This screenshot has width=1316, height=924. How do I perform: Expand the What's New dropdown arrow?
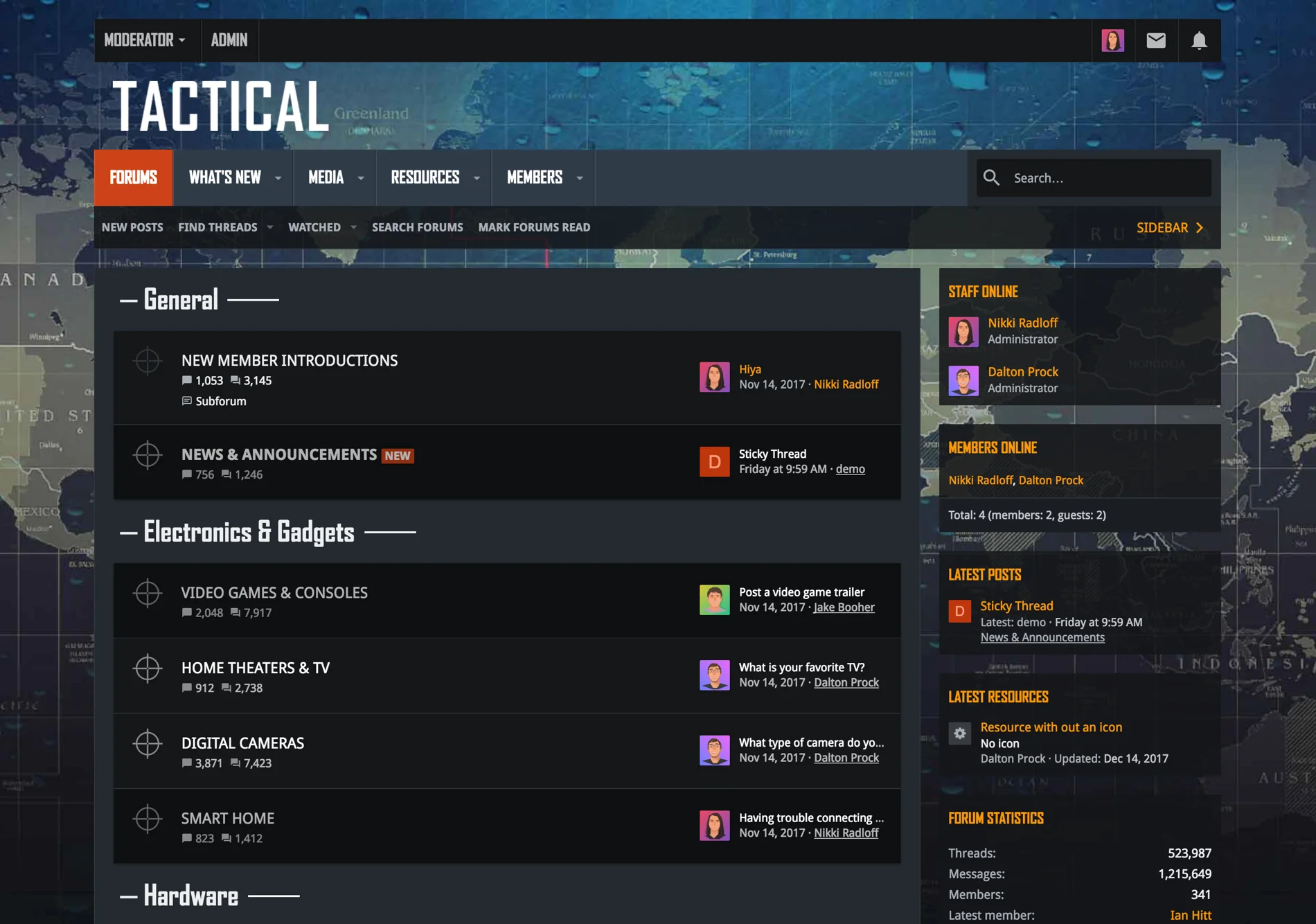coord(278,178)
